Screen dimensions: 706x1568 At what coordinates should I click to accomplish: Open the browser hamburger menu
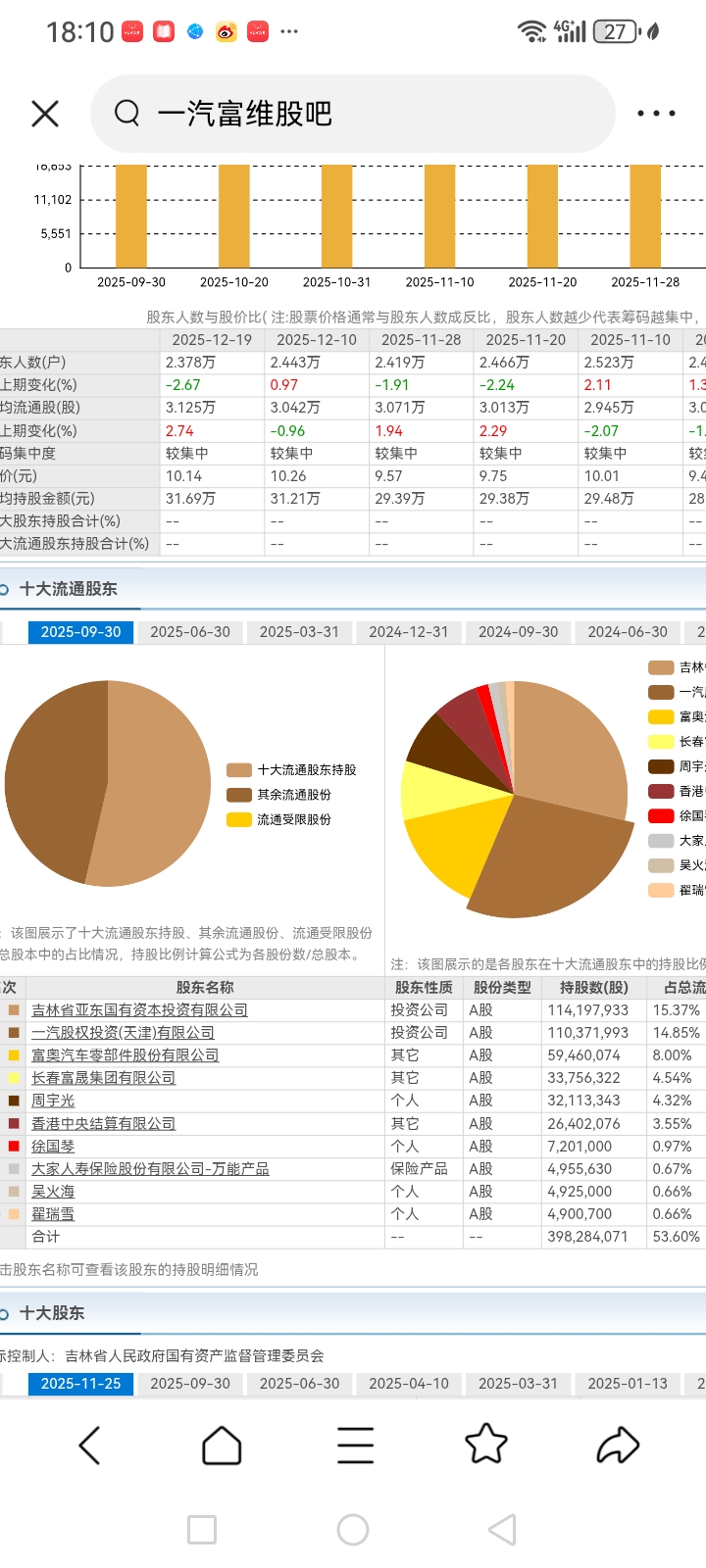[355, 1445]
